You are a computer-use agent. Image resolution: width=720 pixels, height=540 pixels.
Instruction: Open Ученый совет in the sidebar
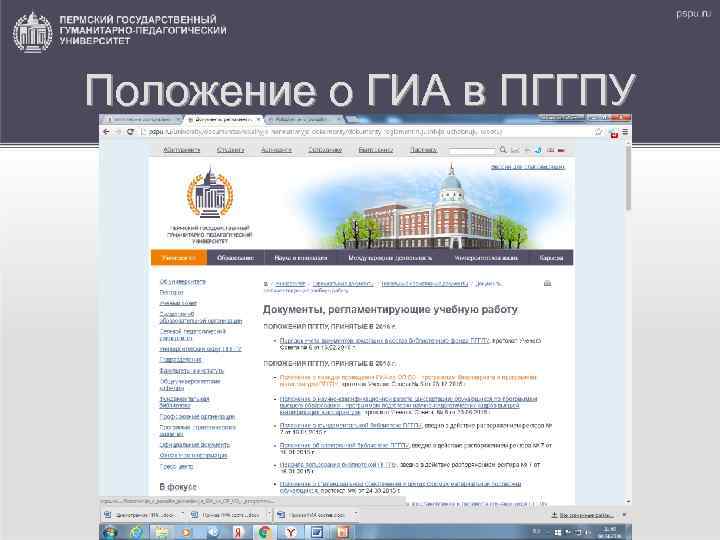pos(178,303)
